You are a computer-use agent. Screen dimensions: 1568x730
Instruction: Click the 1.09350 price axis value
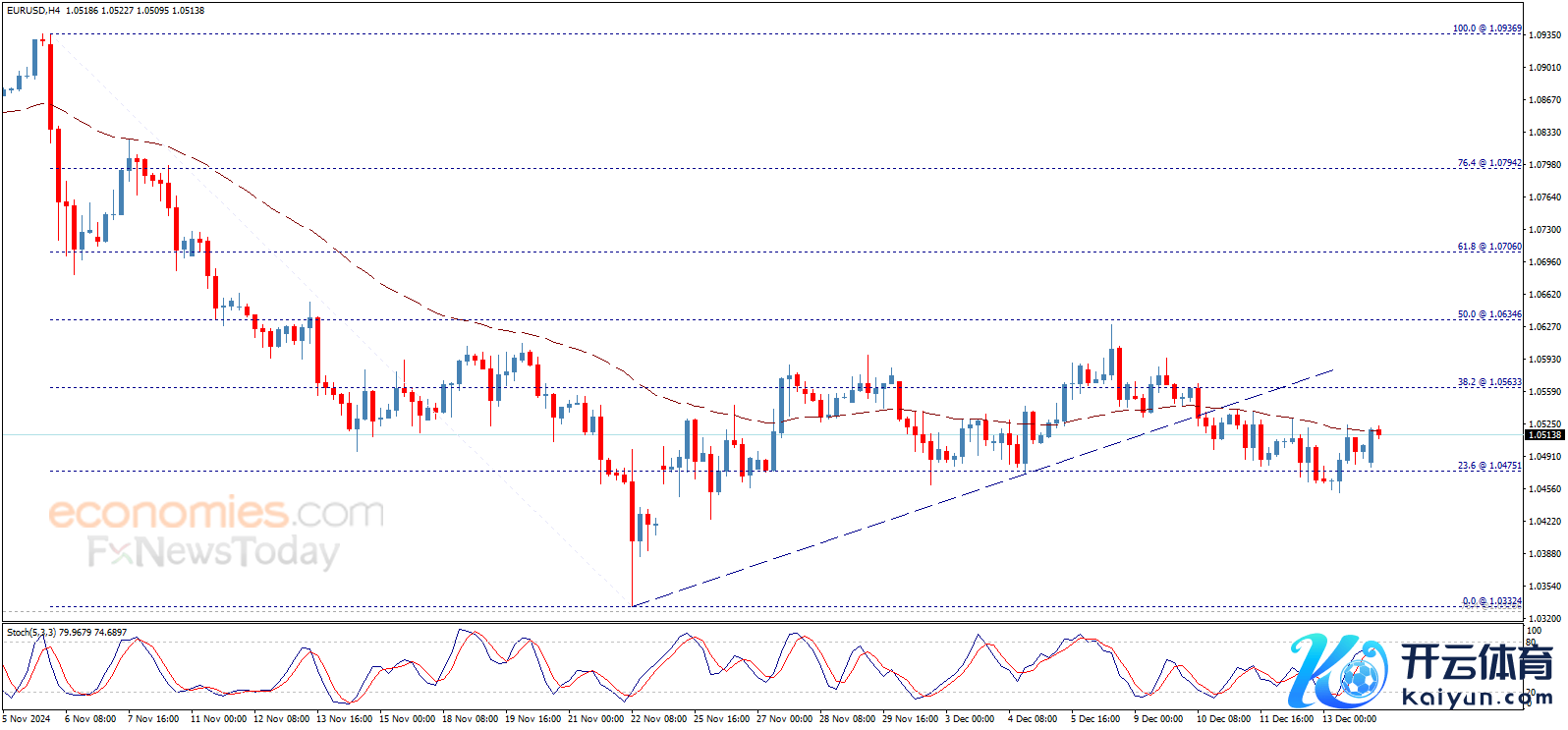(1544, 35)
